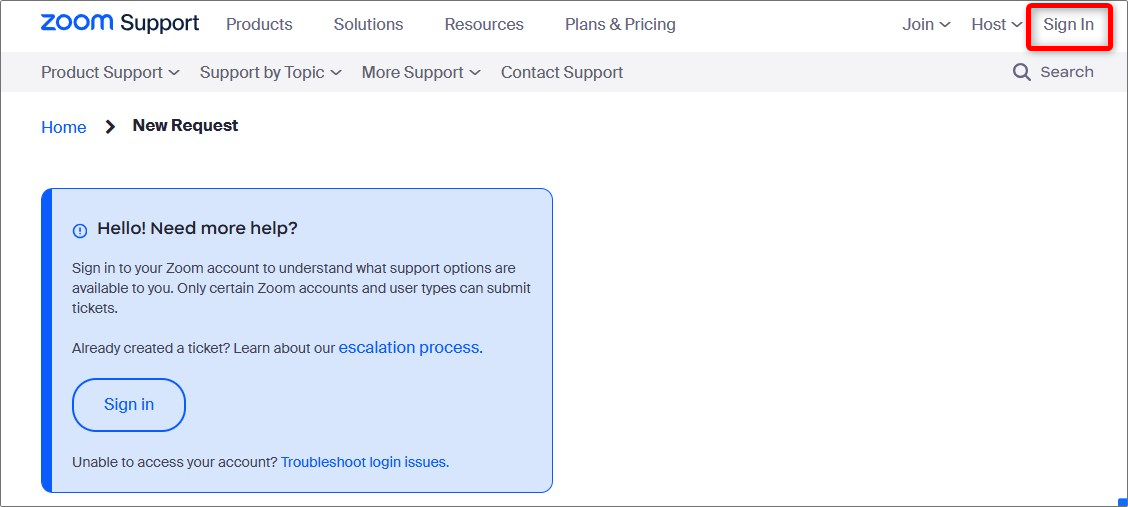Viewport: 1128px width, 507px height.
Task: Click the Search field text
Action: (x=1067, y=72)
